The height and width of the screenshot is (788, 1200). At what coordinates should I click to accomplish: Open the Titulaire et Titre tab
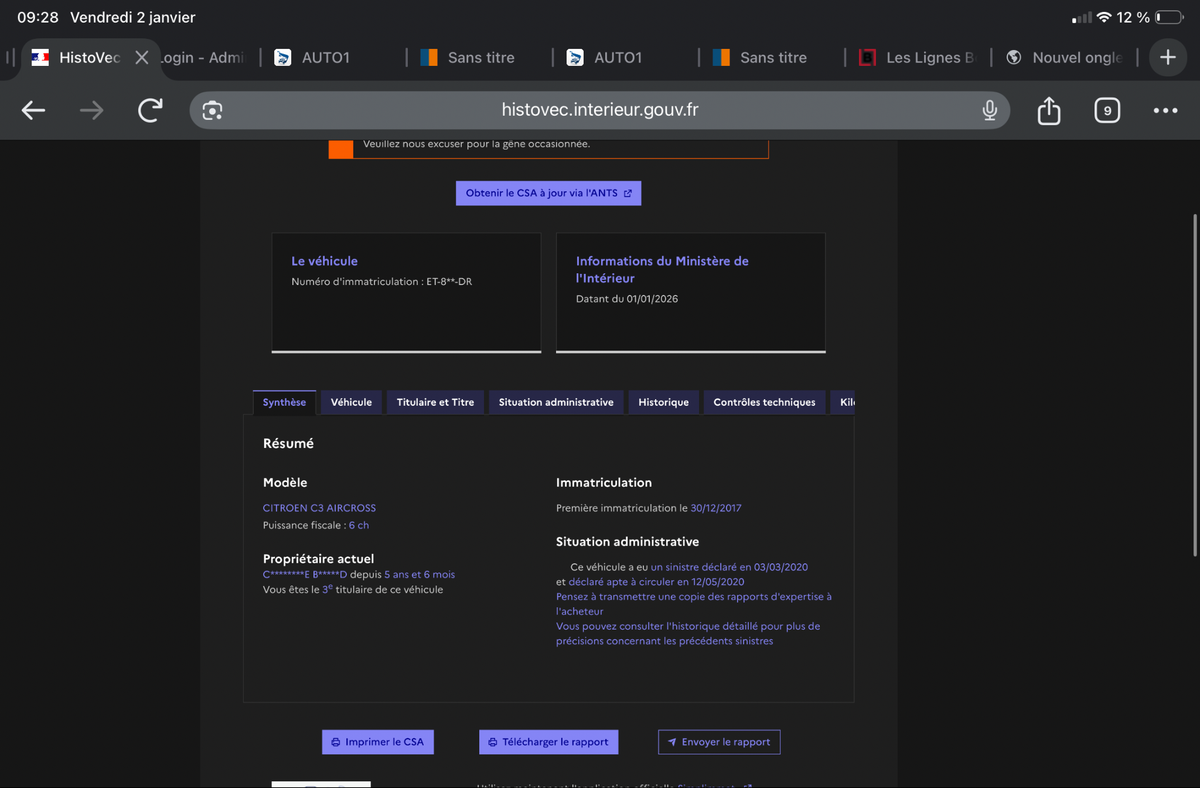coord(435,402)
